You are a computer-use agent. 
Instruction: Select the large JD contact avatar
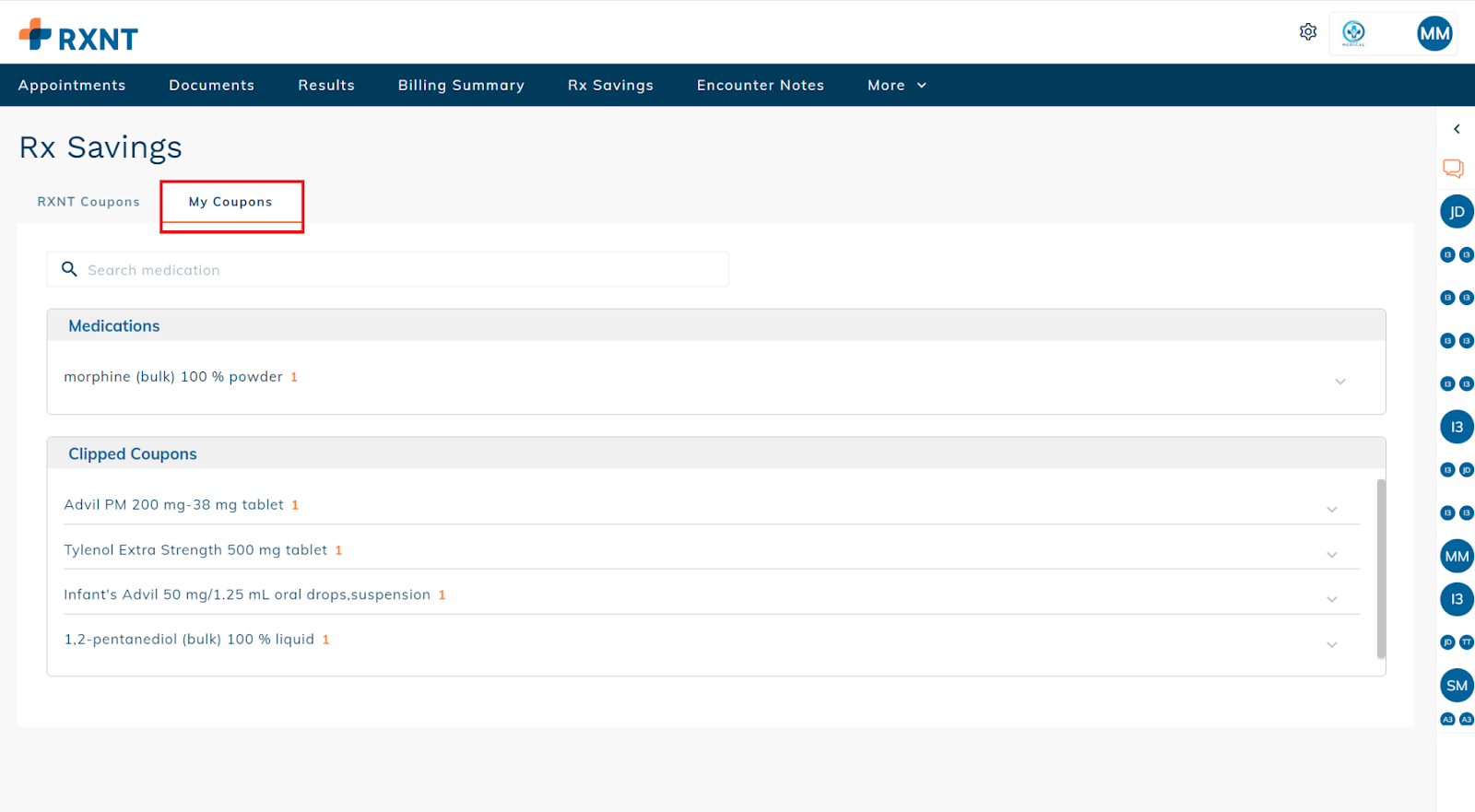pyautogui.click(x=1457, y=212)
